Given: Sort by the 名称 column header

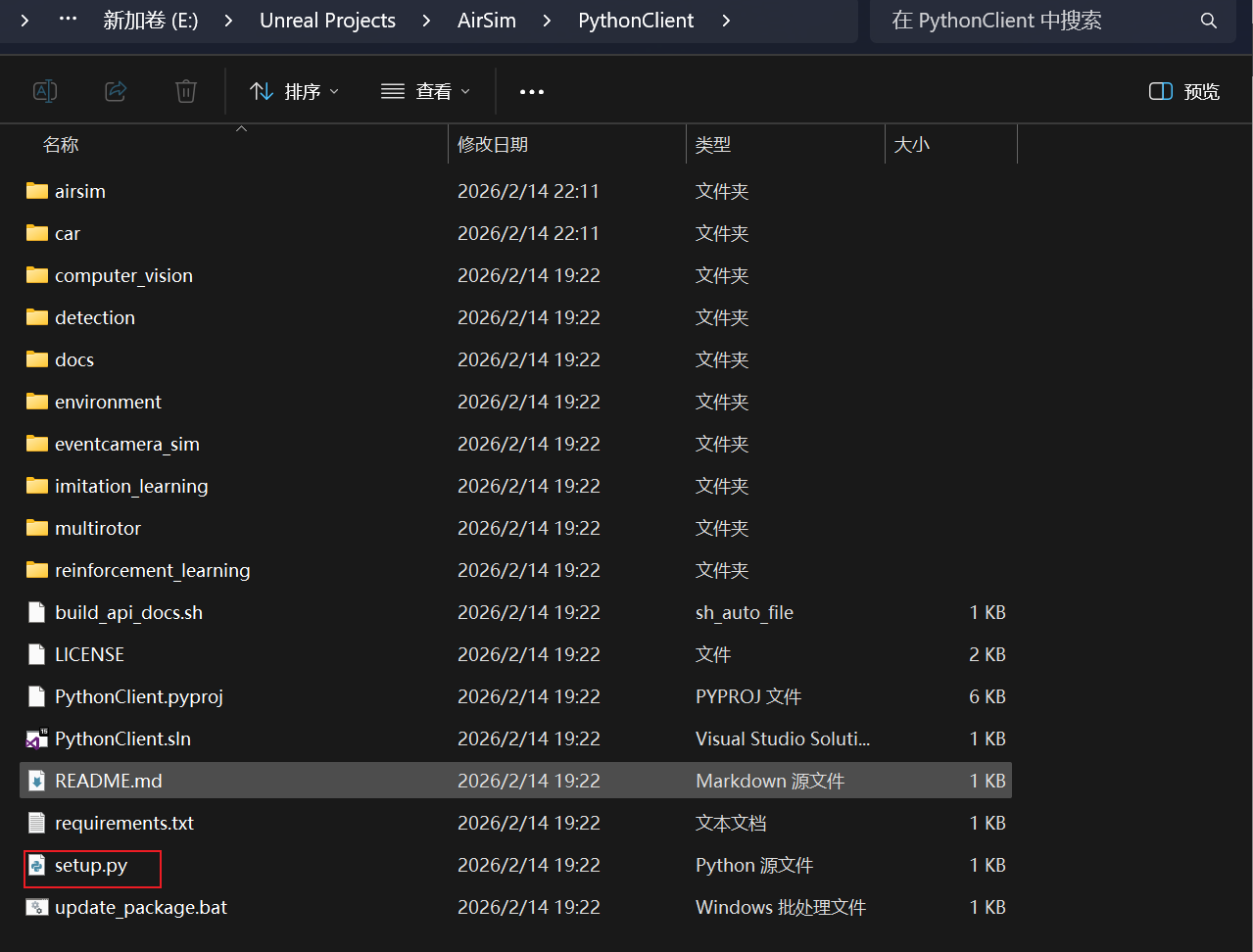Looking at the screenshot, I should (x=61, y=145).
